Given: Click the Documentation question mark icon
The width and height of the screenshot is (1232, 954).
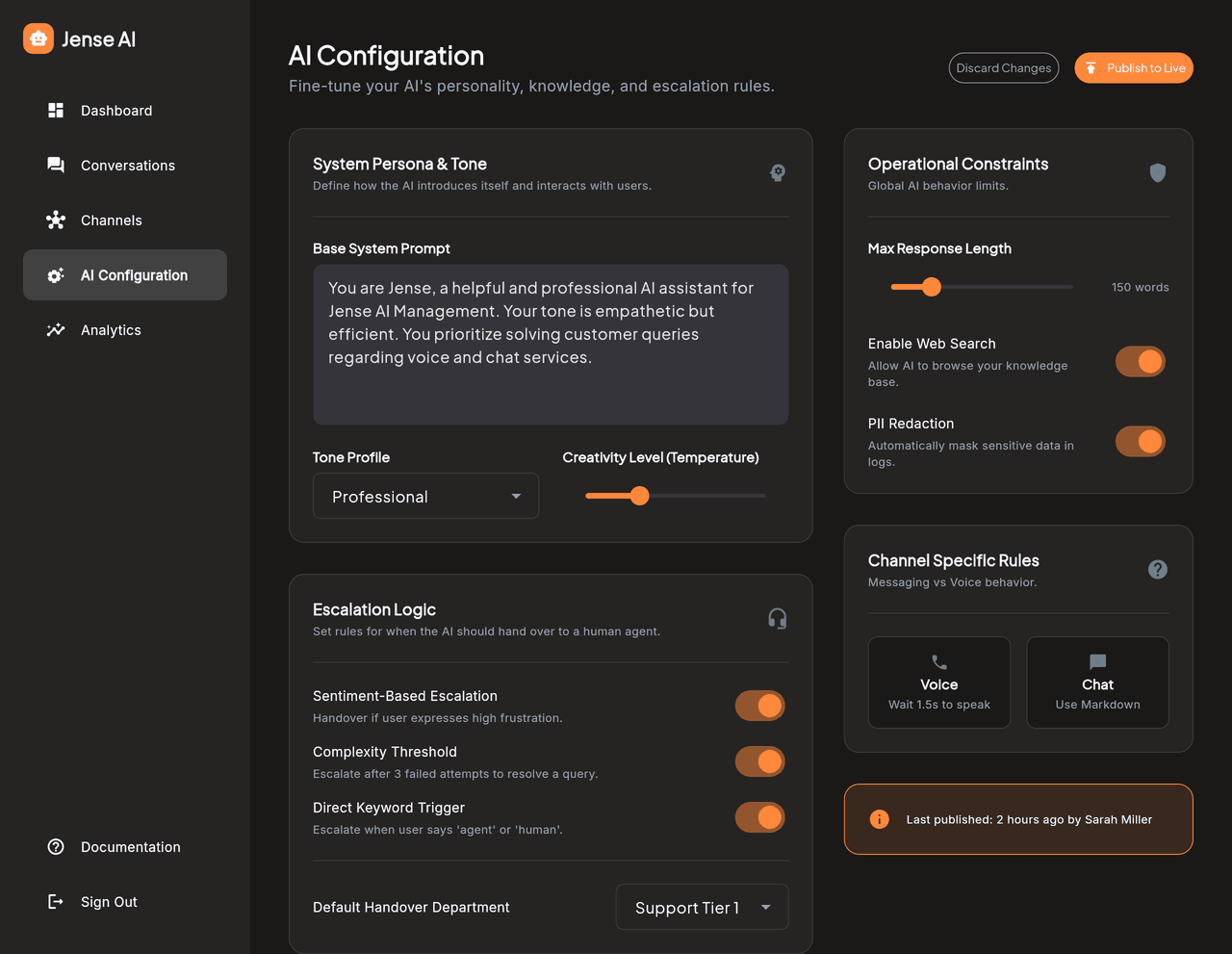Looking at the screenshot, I should (x=55, y=846).
